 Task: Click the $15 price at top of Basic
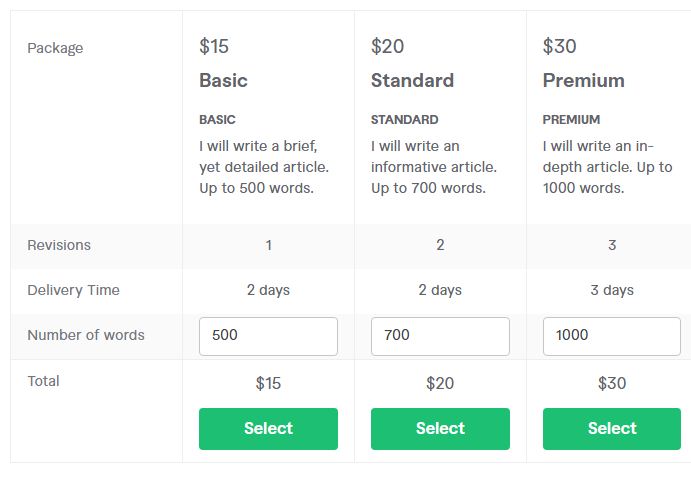[x=214, y=46]
